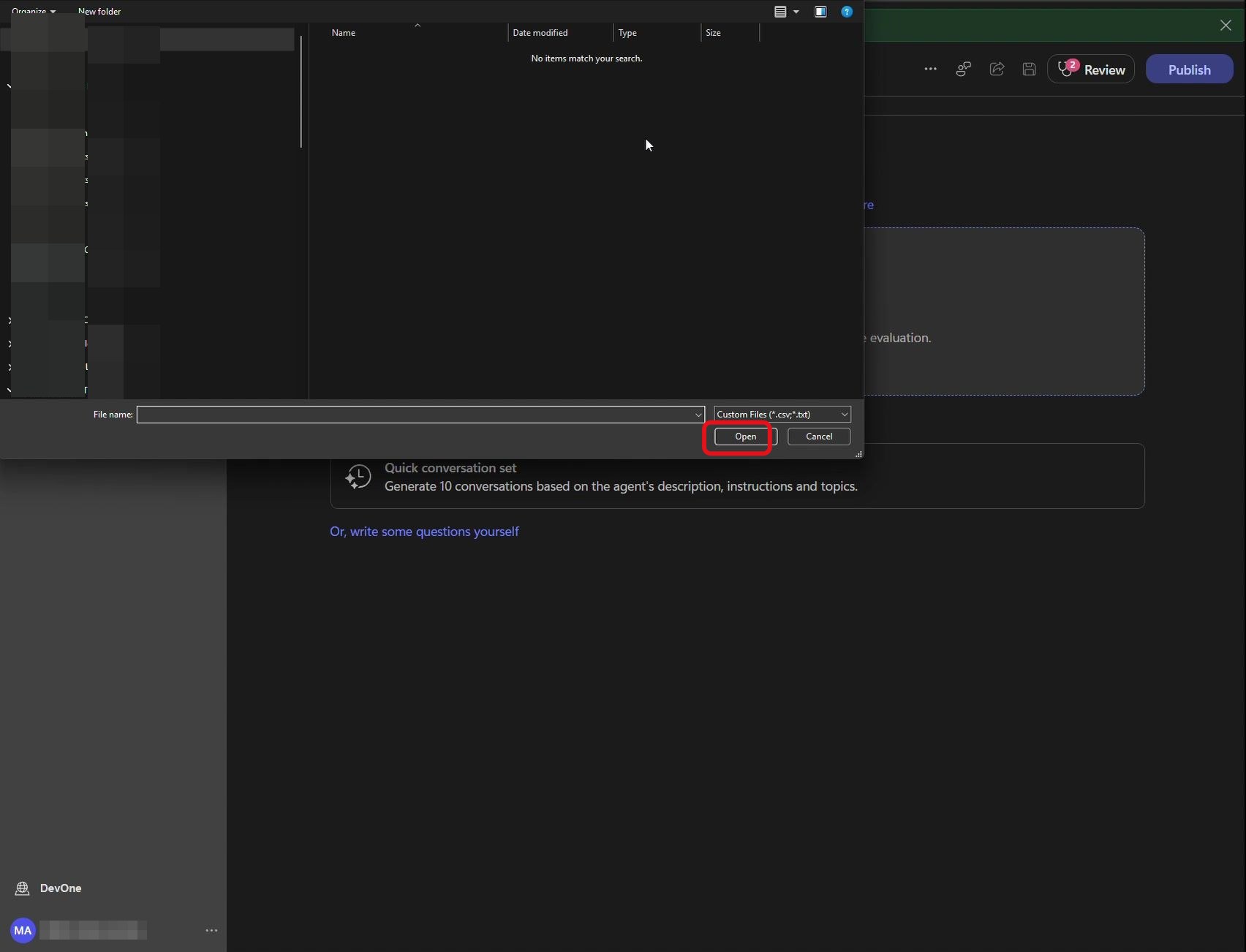
Task: Close the green notification banner
Action: [x=1226, y=26]
